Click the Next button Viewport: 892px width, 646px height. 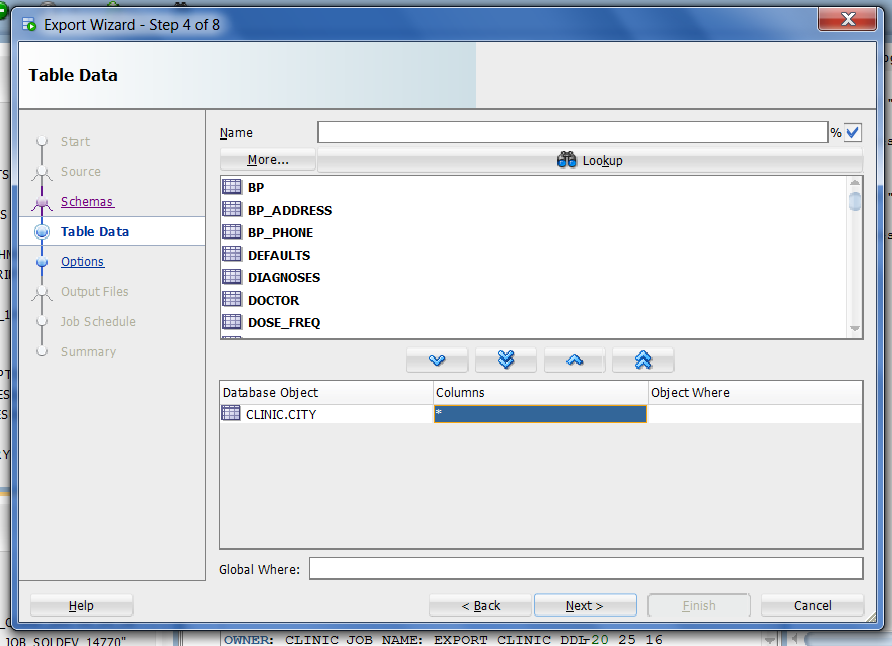click(585, 605)
